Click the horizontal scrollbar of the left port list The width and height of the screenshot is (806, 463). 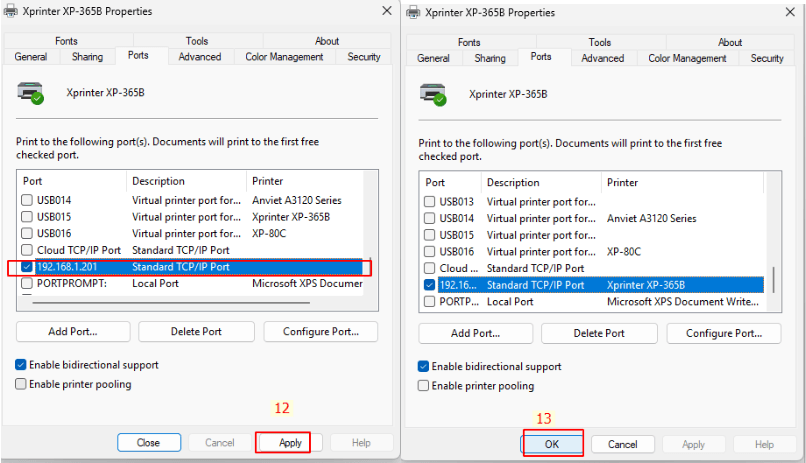coord(171,303)
